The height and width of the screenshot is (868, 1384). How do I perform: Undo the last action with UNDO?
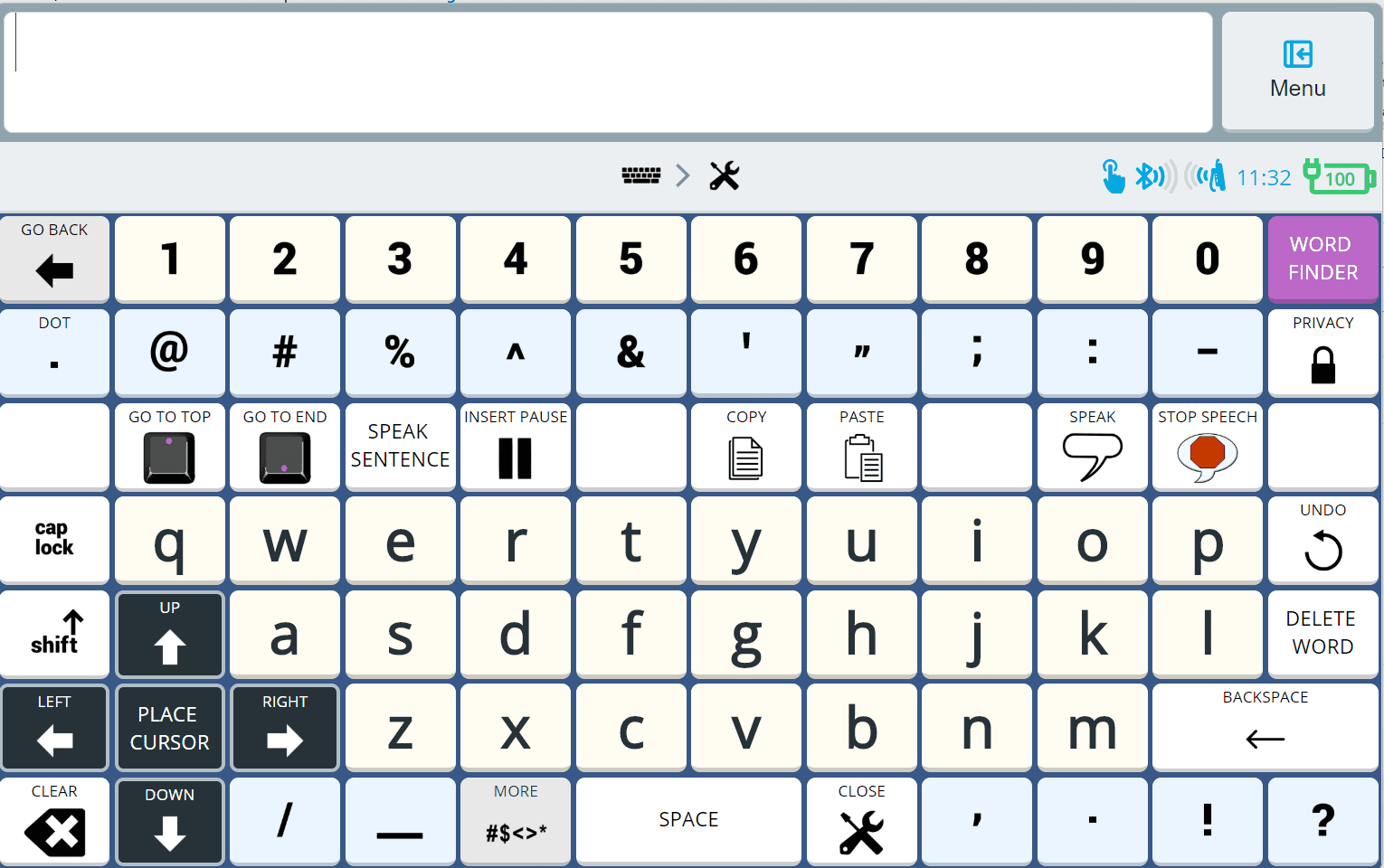(x=1322, y=540)
